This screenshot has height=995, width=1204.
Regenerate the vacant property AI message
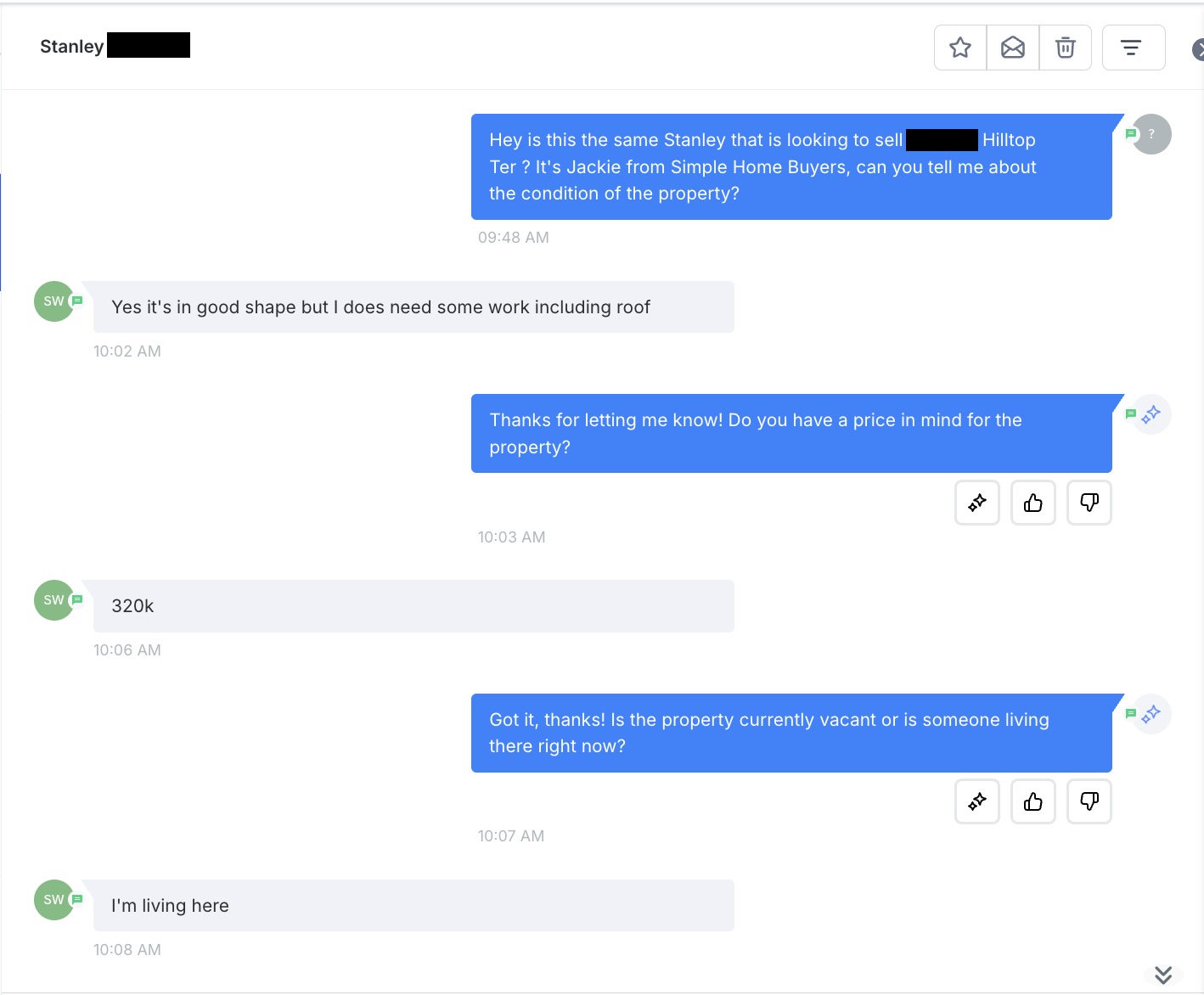coord(976,801)
